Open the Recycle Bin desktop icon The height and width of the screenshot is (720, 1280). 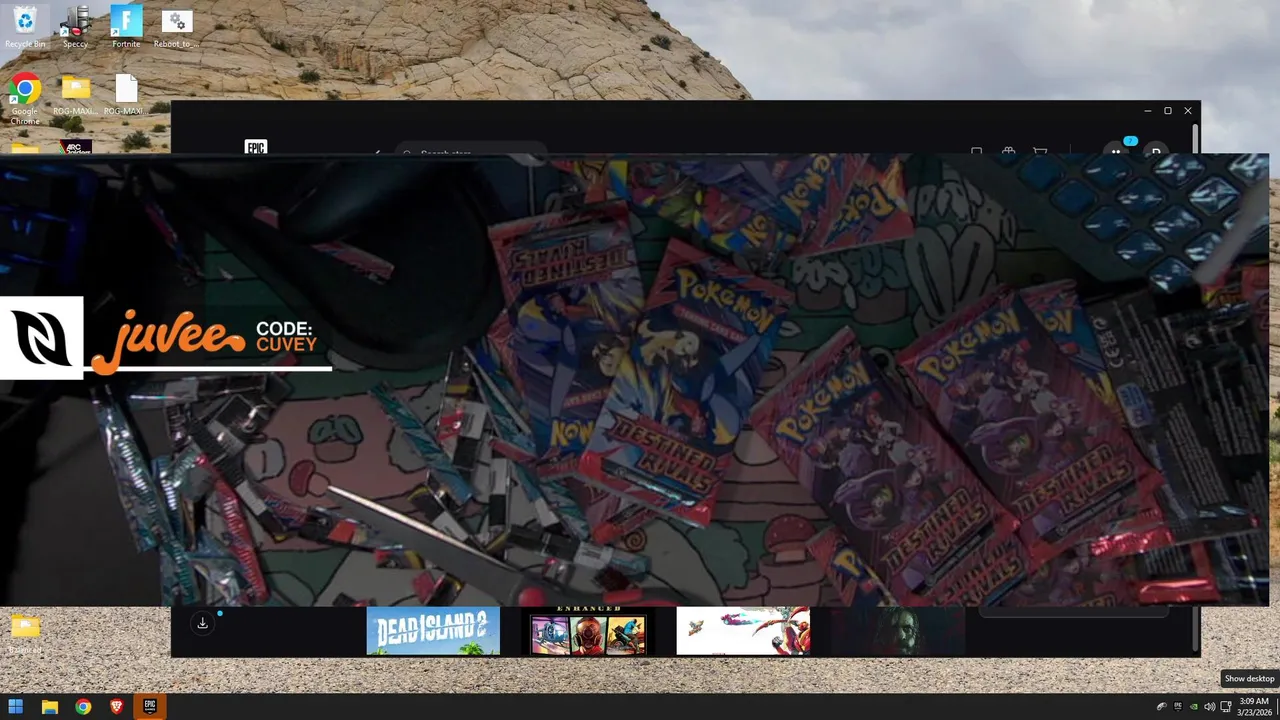(x=25, y=25)
